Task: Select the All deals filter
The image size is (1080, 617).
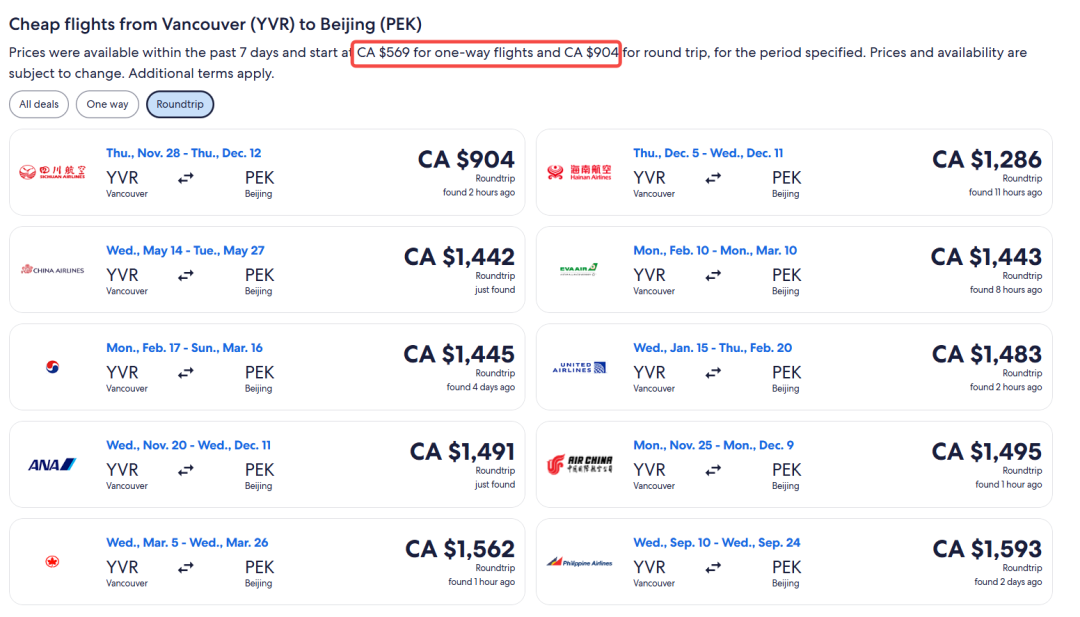Action: [39, 105]
